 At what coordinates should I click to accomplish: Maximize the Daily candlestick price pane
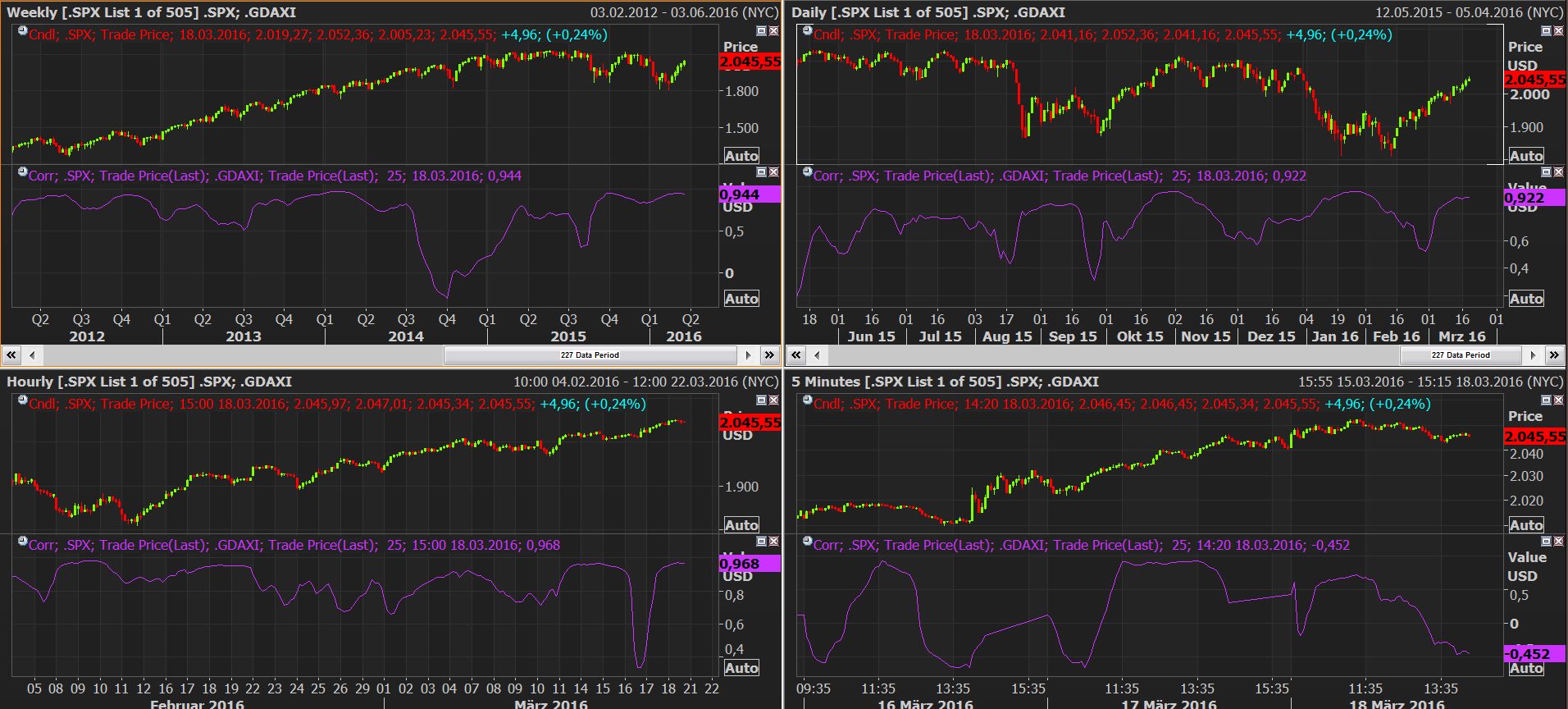pyautogui.click(x=1546, y=31)
